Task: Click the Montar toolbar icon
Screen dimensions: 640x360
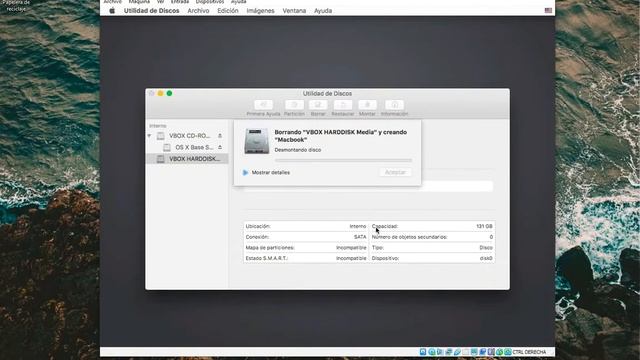Action: (x=367, y=105)
